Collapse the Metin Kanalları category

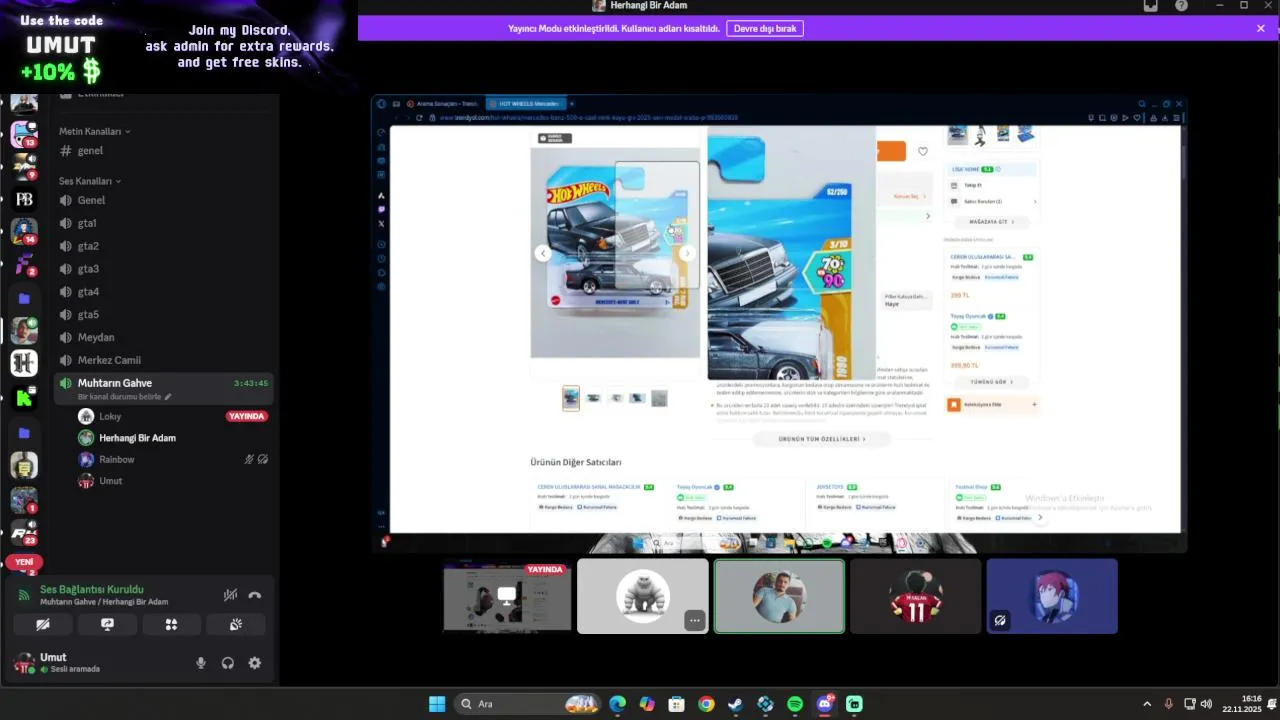click(95, 131)
